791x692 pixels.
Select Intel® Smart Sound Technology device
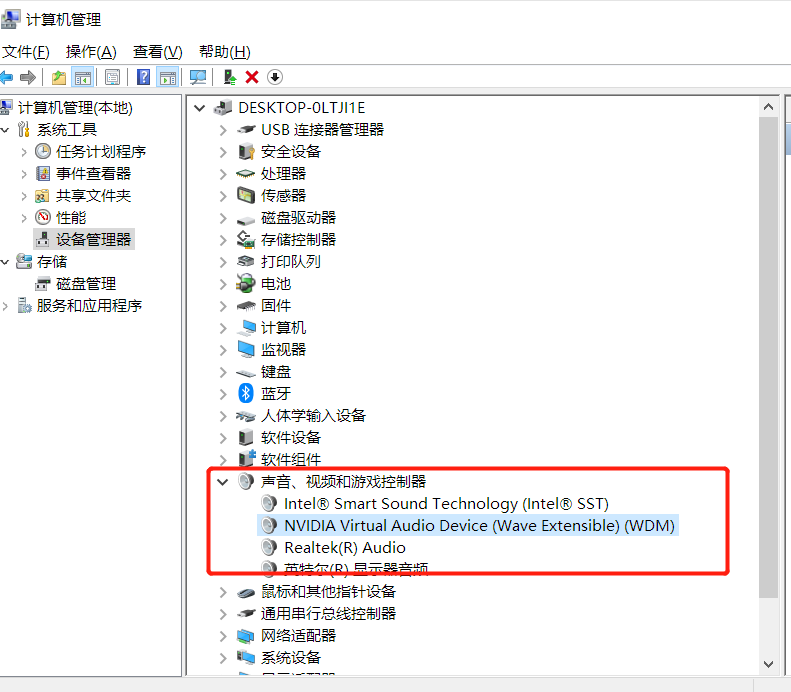coord(446,504)
